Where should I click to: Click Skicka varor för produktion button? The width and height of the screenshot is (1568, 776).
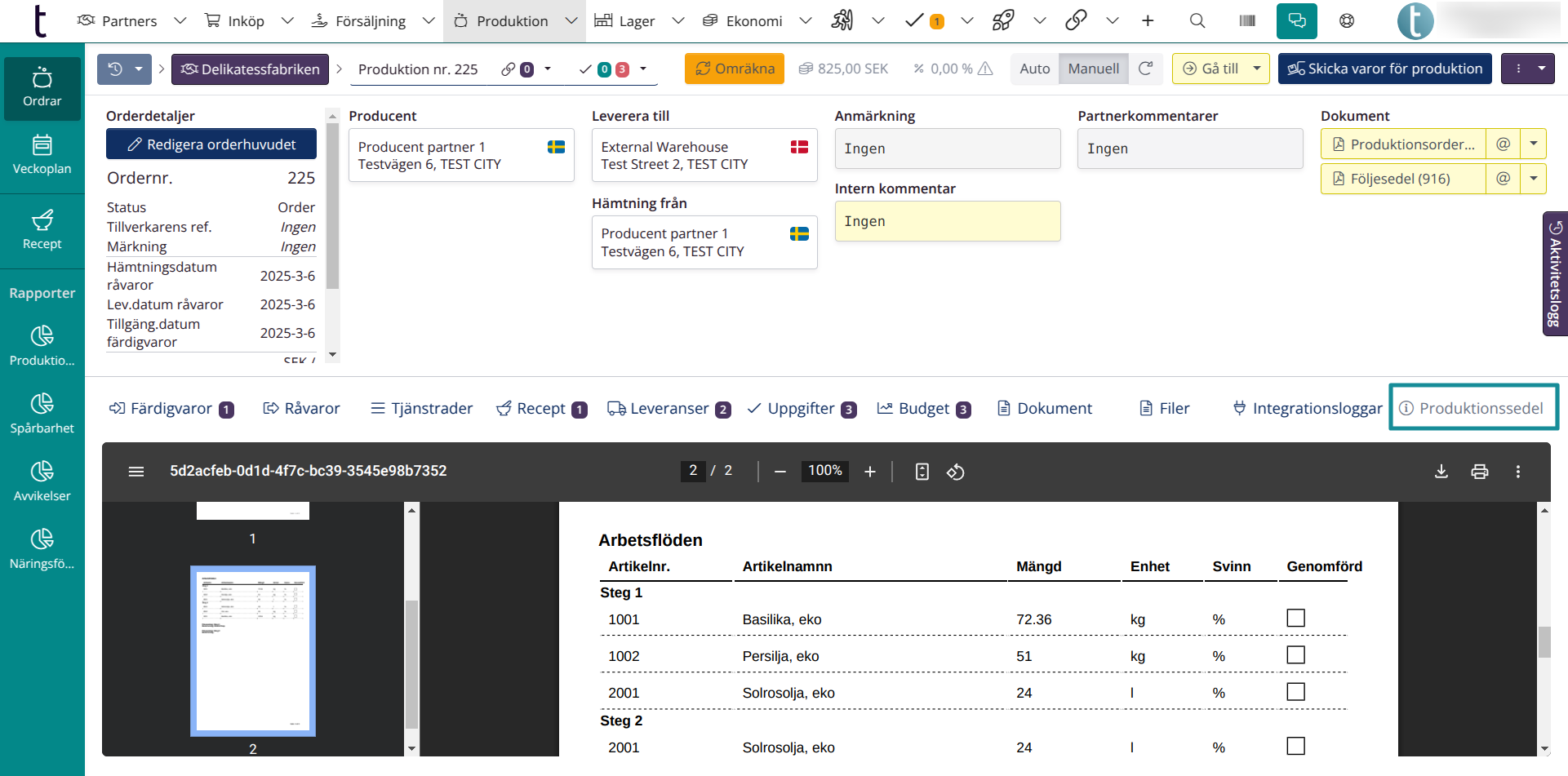[x=1384, y=69]
